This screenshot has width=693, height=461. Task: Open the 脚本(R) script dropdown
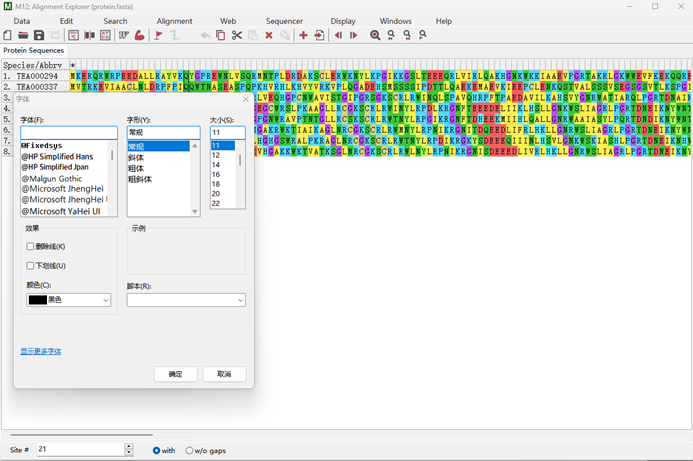[186, 300]
